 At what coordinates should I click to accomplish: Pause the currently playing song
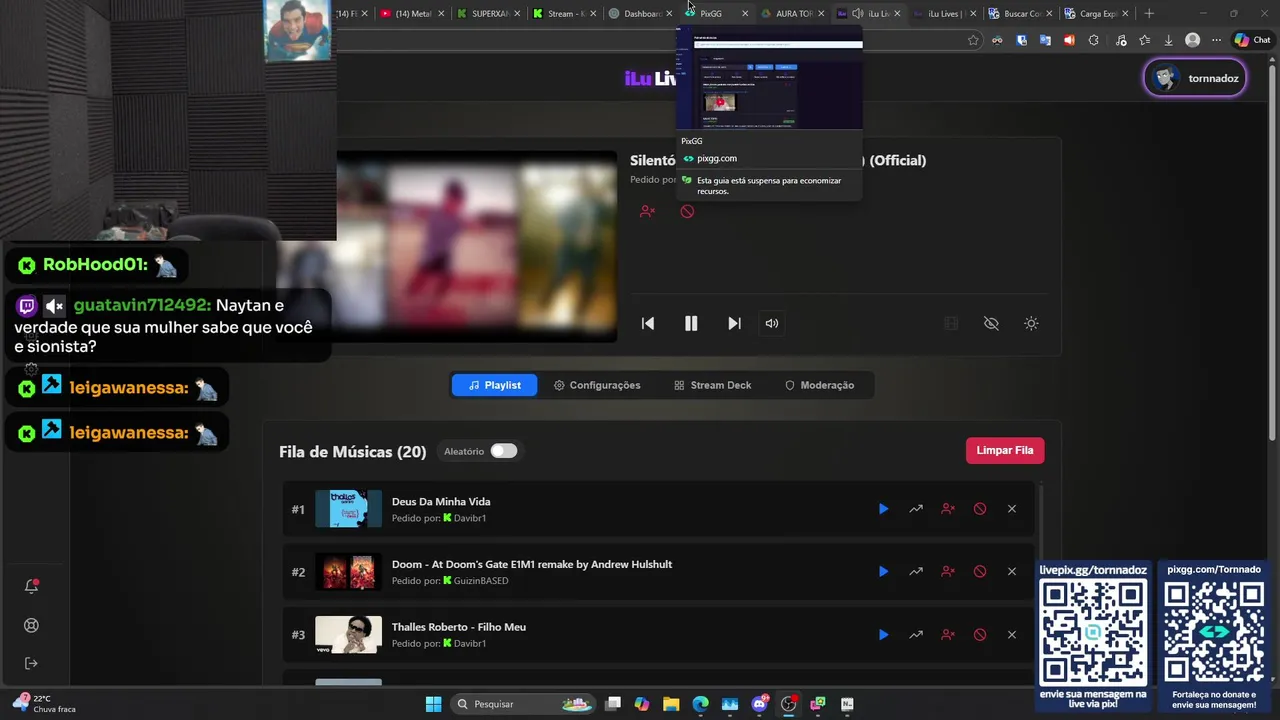click(x=691, y=323)
